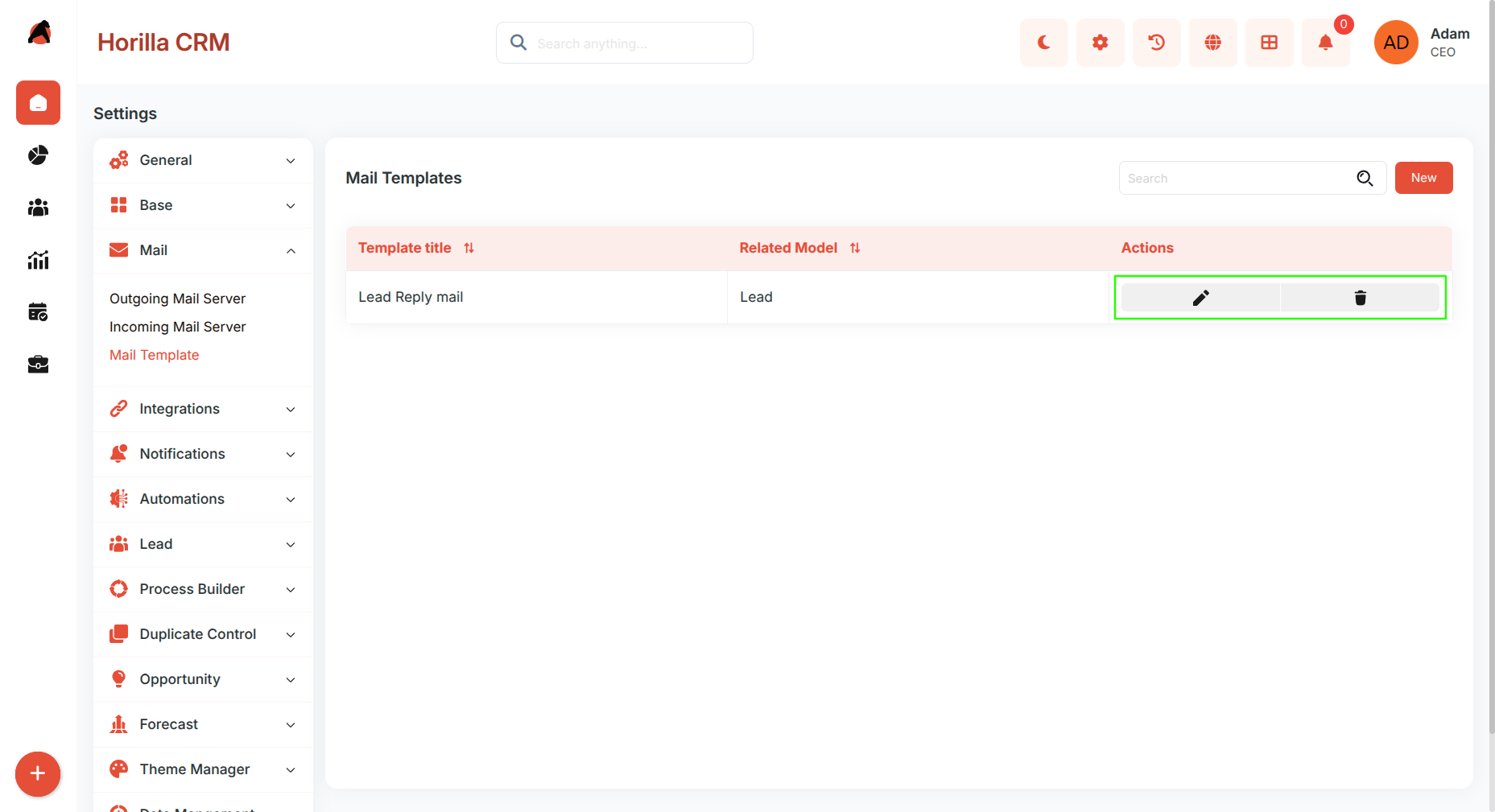This screenshot has height=812, width=1495.
Task: Sort by Template title column
Action: pyautogui.click(x=469, y=248)
